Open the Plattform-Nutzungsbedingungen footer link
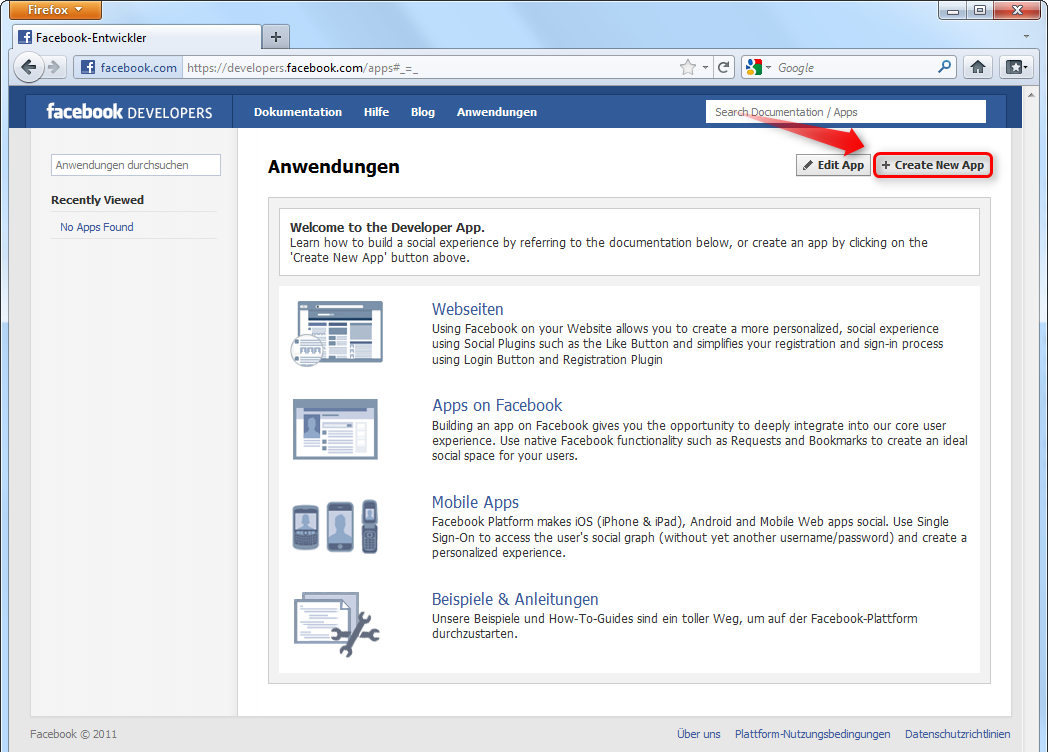Screen dimensions: 1048x752 point(812,734)
